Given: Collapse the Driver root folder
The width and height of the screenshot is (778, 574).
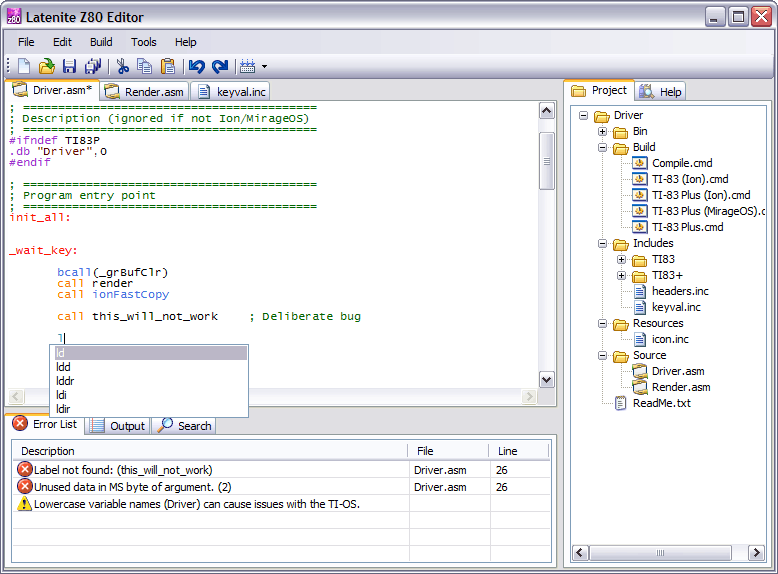Looking at the screenshot, I should coord(584,116).
